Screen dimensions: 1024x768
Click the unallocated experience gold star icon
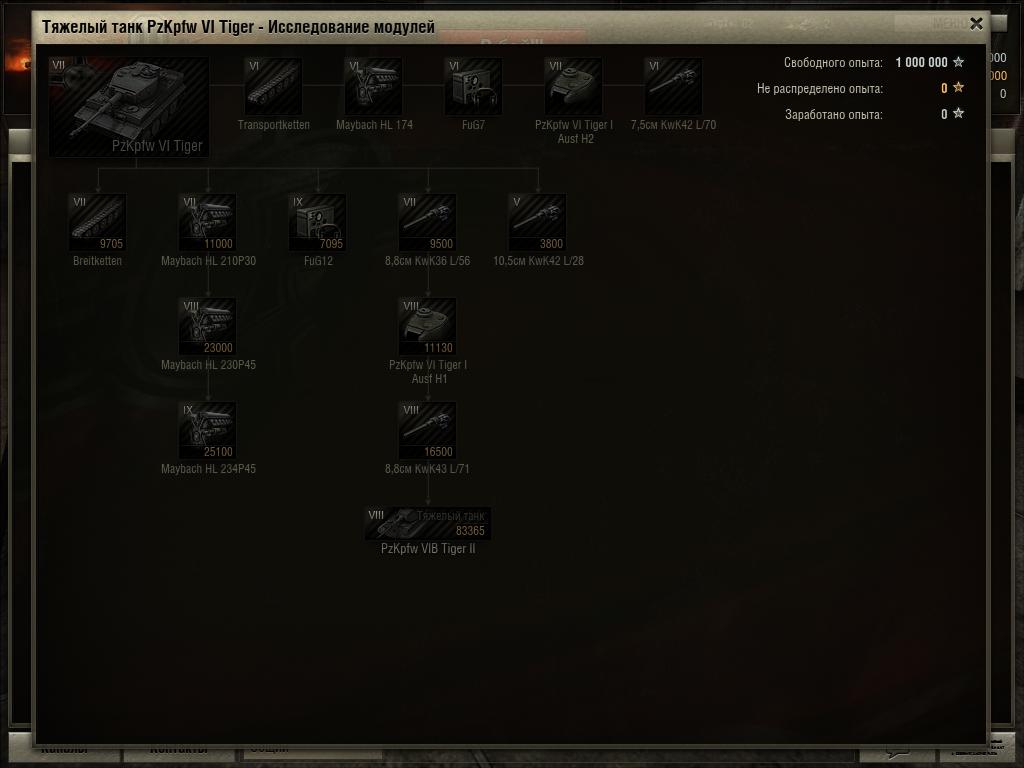click(958, 88)
